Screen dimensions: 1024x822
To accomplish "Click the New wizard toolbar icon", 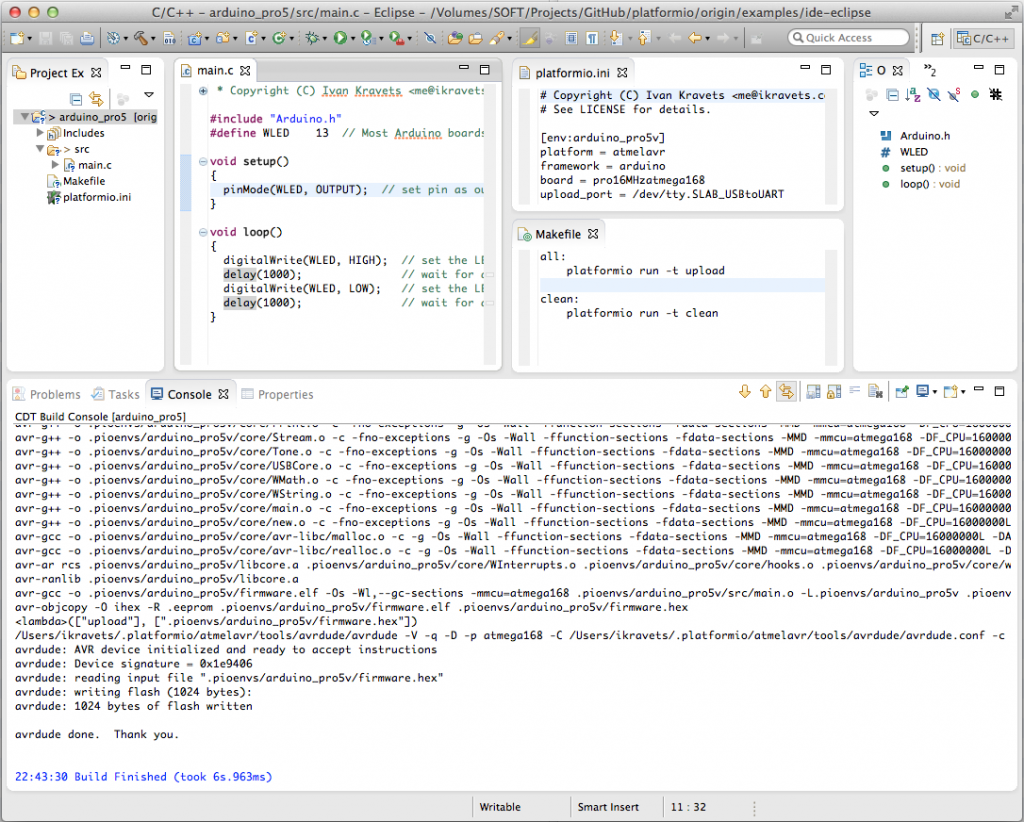I will pyautogui.click(x=16, y=39).
